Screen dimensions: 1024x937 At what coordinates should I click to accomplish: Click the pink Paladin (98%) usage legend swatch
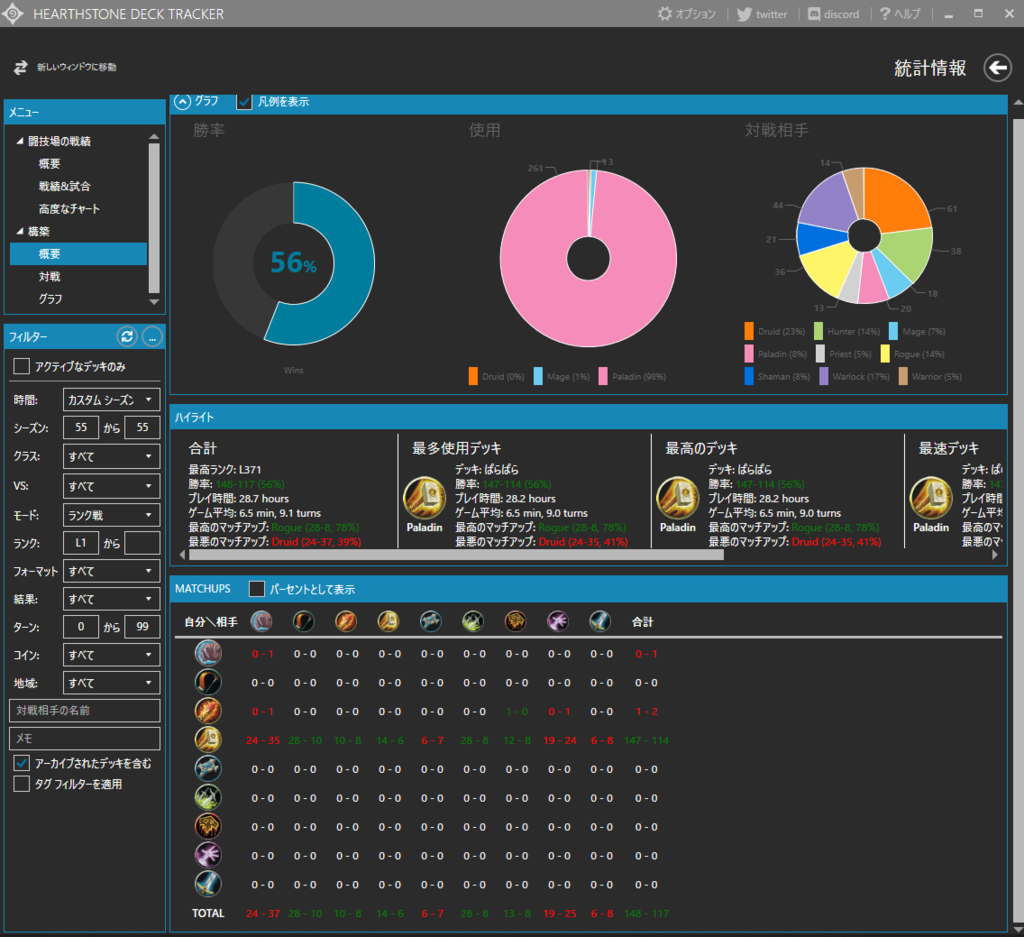603,376
